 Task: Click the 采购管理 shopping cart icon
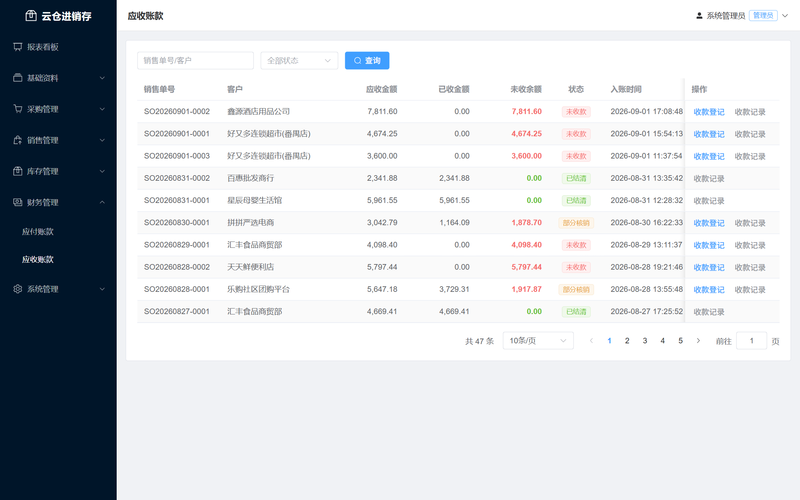coord(18,109)
